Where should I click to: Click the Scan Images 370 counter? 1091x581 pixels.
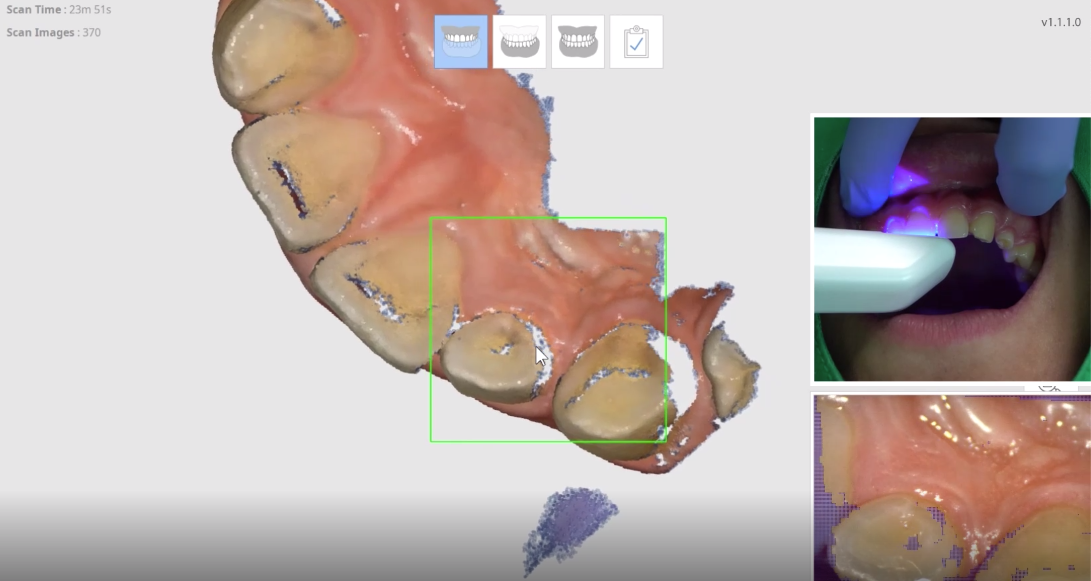(x=54, y=33)
